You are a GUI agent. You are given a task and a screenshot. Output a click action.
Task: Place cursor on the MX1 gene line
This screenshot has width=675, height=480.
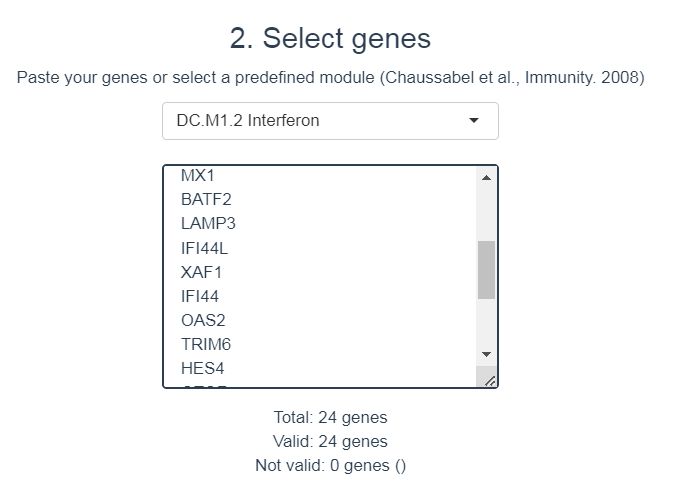[x=198, y=175]
